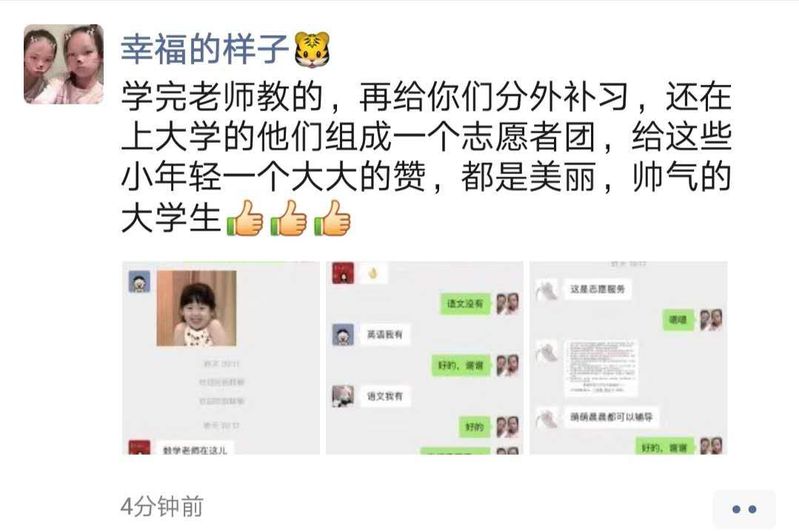Click the 语文没有 green chat bubble
Image resolution: width=799 pixels, height=531 pixels.
pos(465,304)
